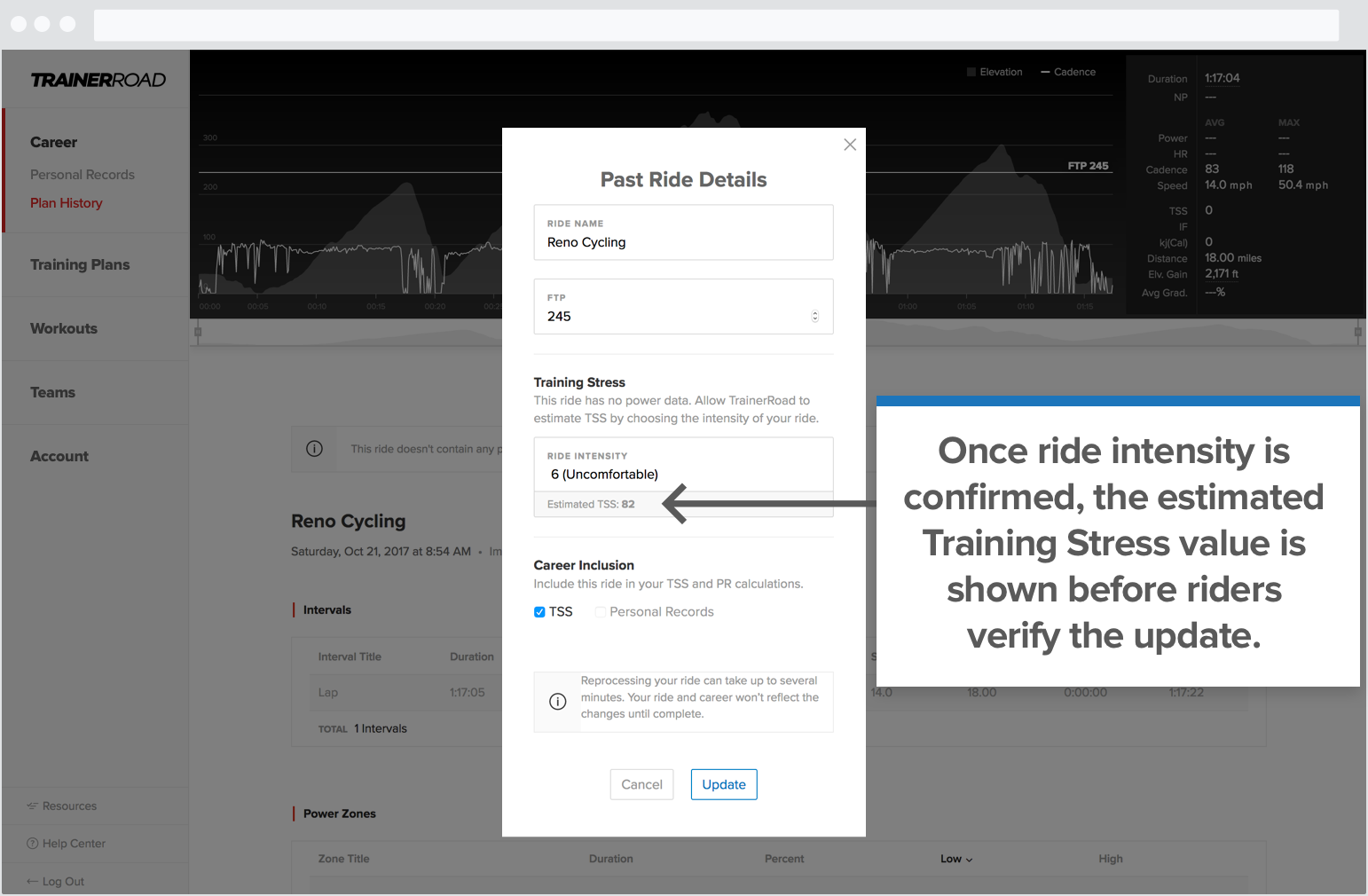This screenshot has height=896, width=1368.
Task: Click the FTP value field
Action: click(x=683, y=307)
